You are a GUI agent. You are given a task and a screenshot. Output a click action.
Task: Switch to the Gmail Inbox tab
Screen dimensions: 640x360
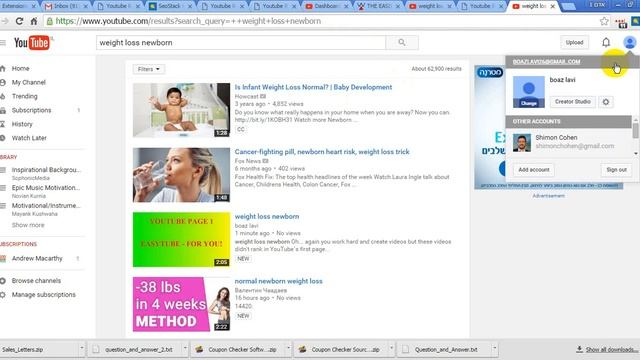click(67, 6)
